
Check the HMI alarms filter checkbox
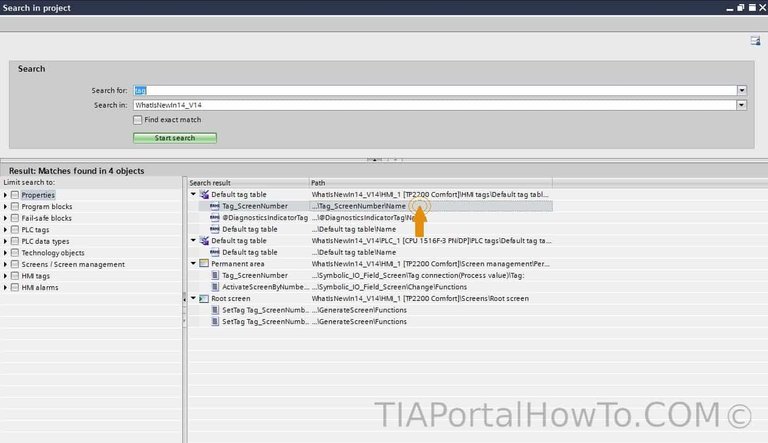tap(15, 287)
